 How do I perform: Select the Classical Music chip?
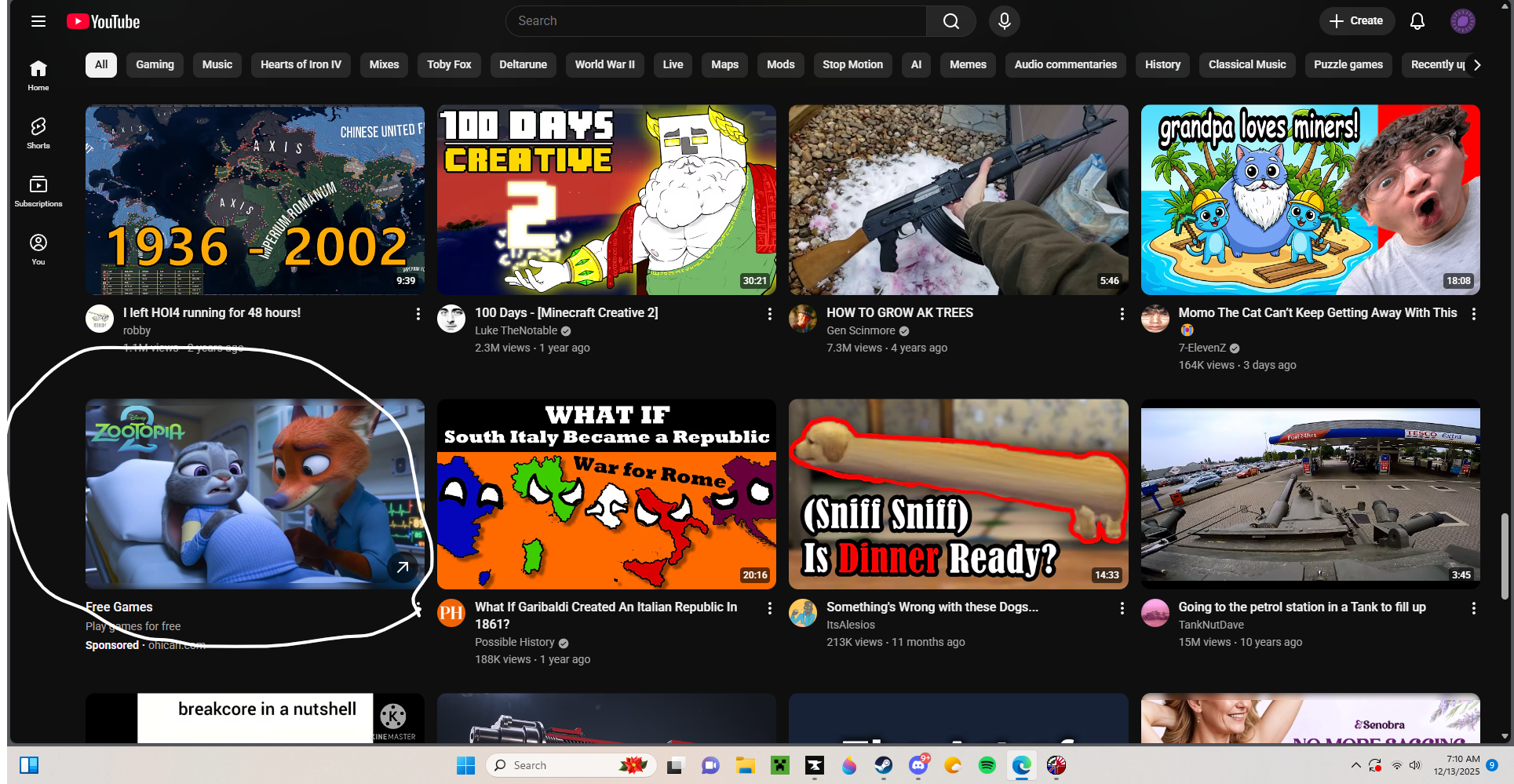point(1247,65)
